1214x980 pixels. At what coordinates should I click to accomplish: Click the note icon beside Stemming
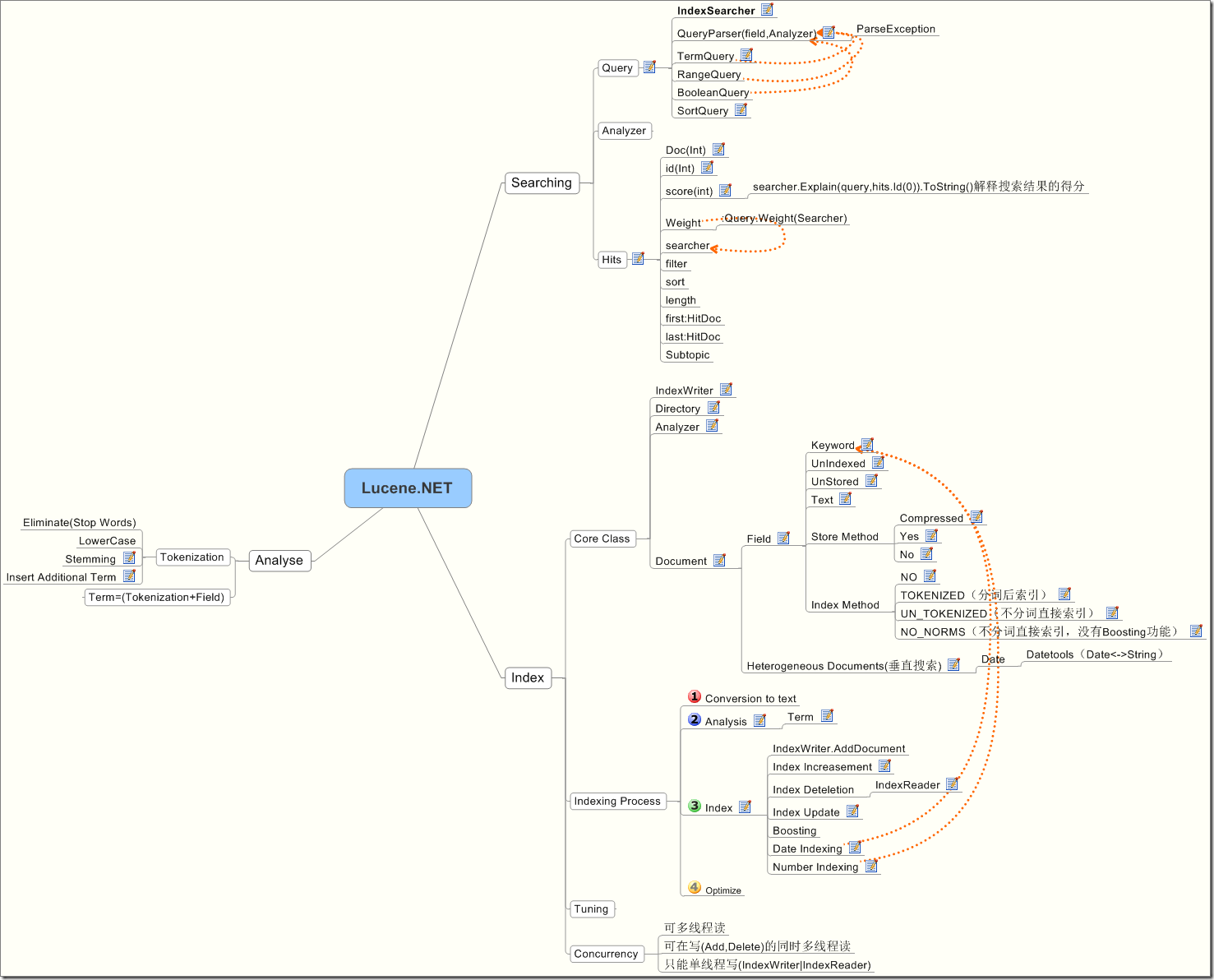[x=129, y=557]
